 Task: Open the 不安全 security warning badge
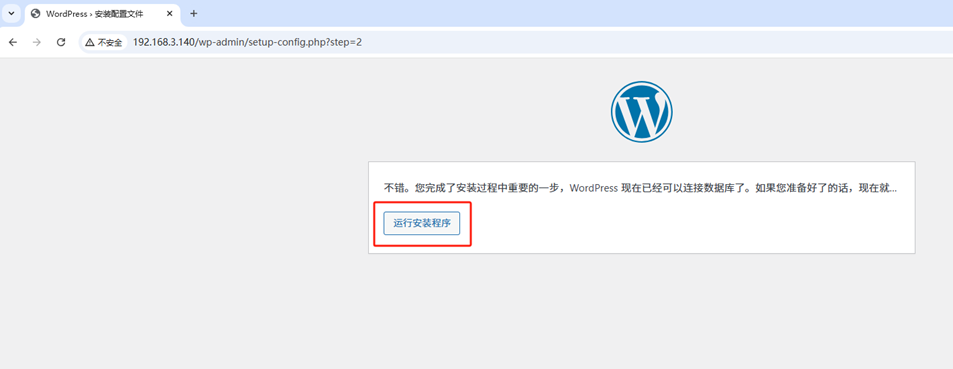(x=104, y=43)
